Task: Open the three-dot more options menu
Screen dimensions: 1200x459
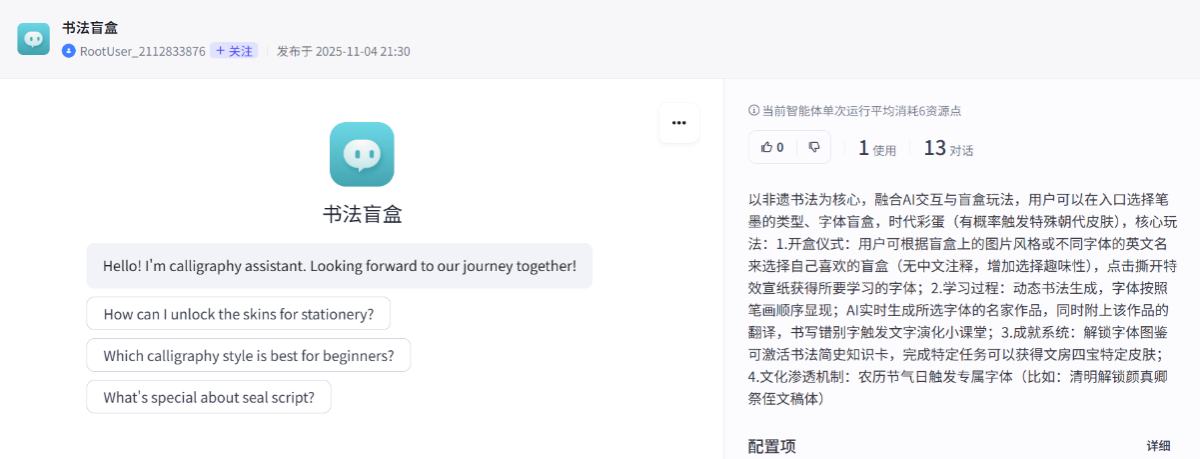Action: click(x=679, y=123)
